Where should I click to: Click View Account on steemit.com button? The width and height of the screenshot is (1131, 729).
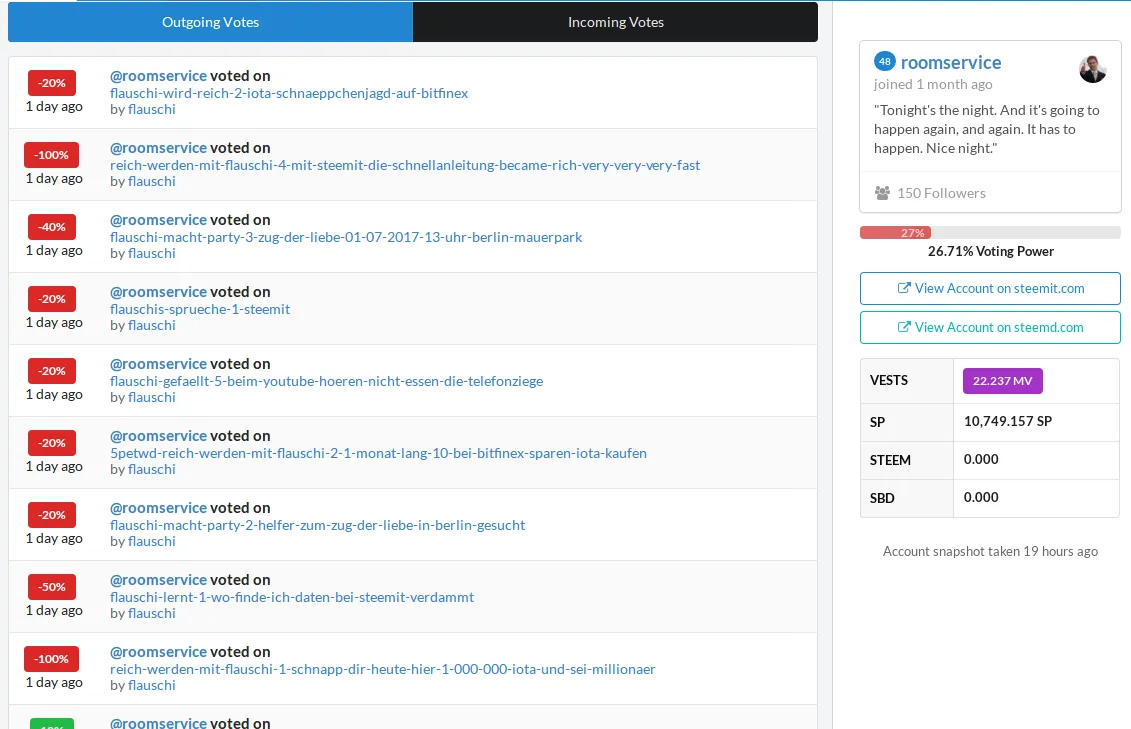tap(990, 288)
